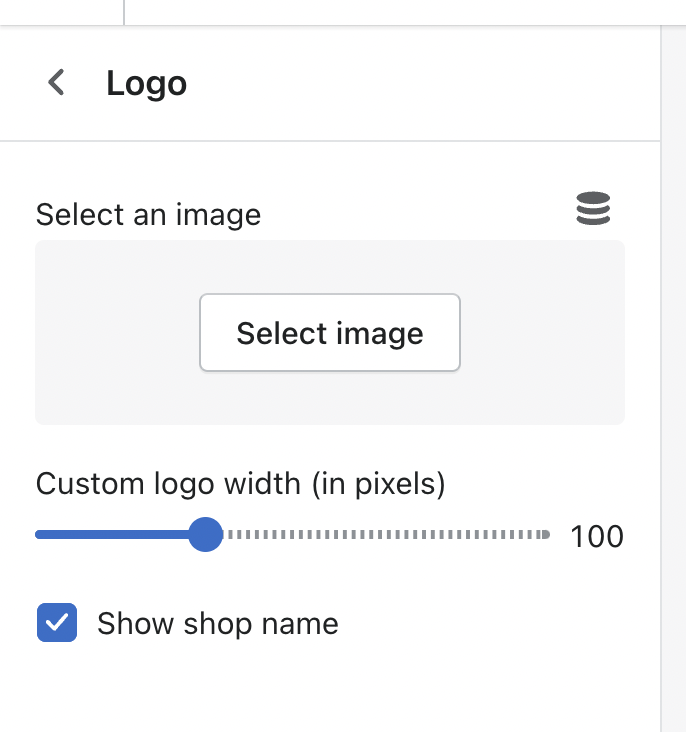The width and height of the screenshot is (686, 732).
Task: Click the top bar above the Logo header
Action: (400, 12)
